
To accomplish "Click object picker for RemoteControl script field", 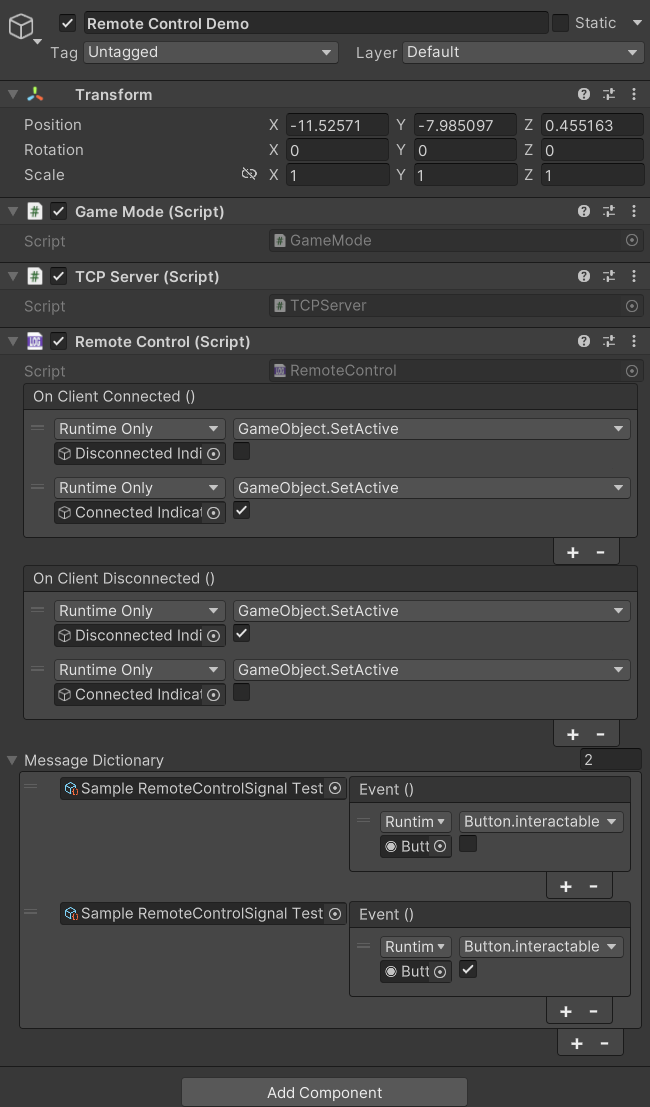I will [632, 371].
